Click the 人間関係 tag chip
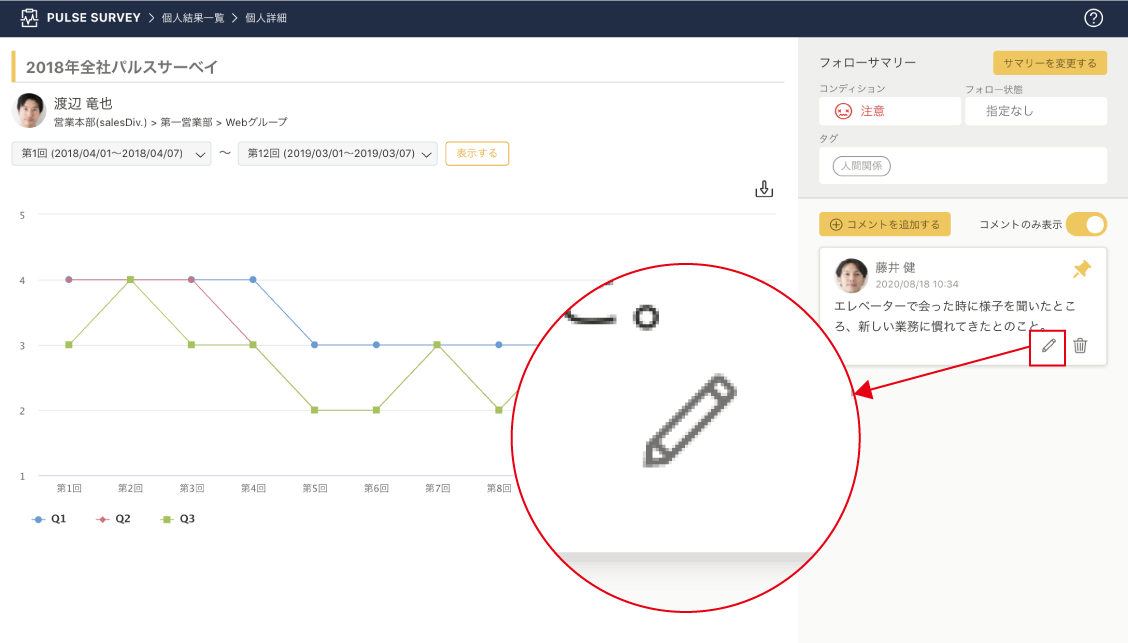Image resolution: width=1128 pixels, height=643 pixels. point(861,166)
